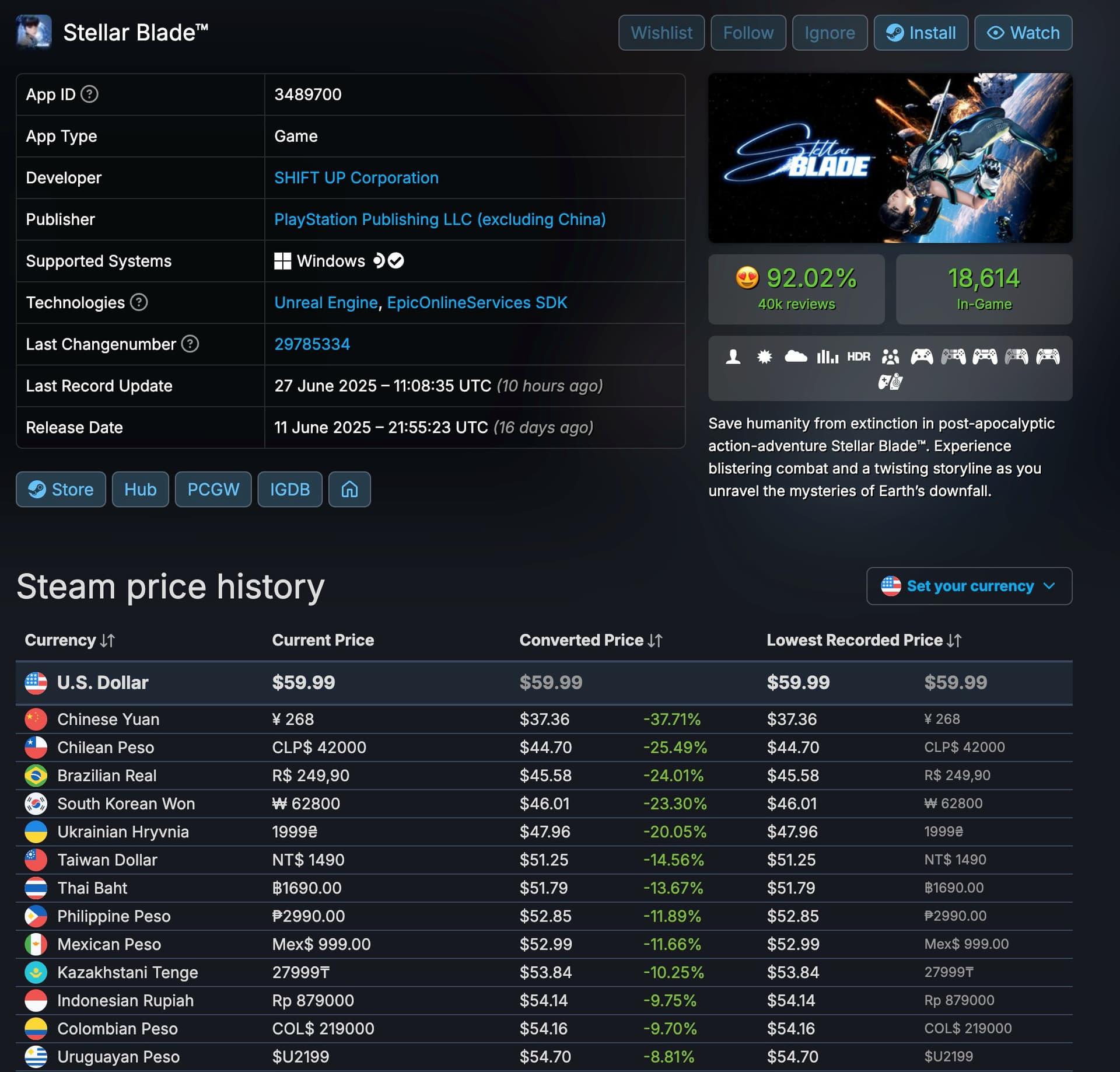Click the Chinese Yuan flag icon

click(36, 719)
